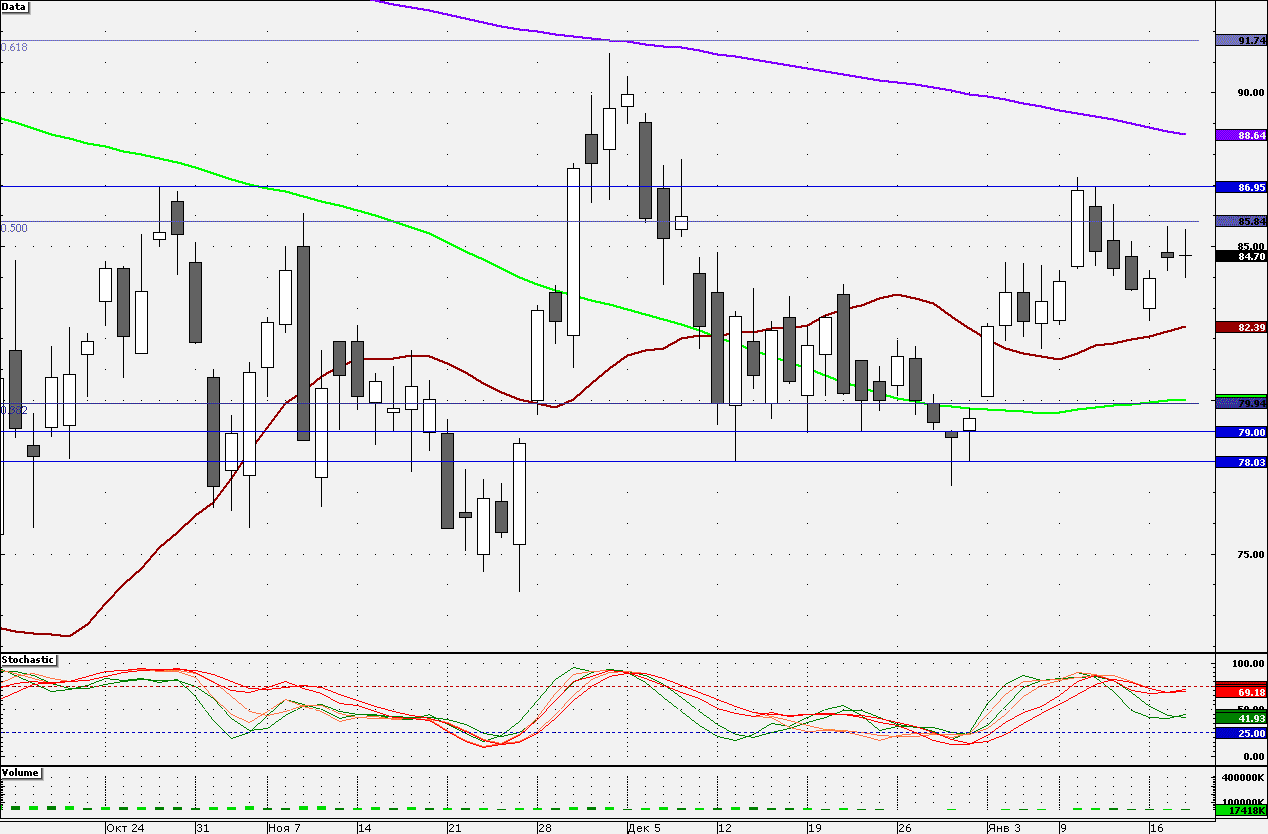
Task: Select the Stochastic panel label
Action: (x=28, y=660)
